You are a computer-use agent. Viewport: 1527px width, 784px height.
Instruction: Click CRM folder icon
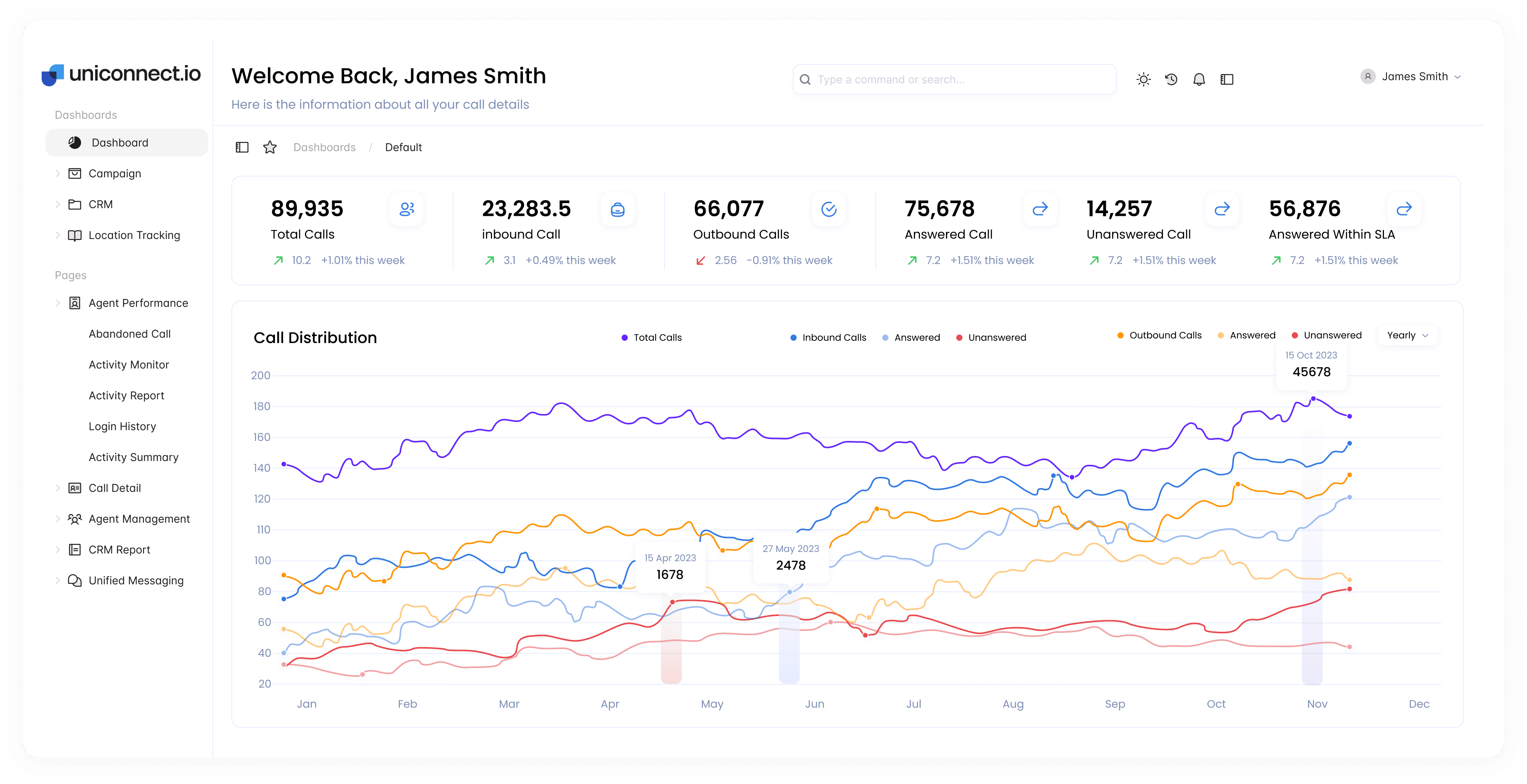(x=75, y=204)
